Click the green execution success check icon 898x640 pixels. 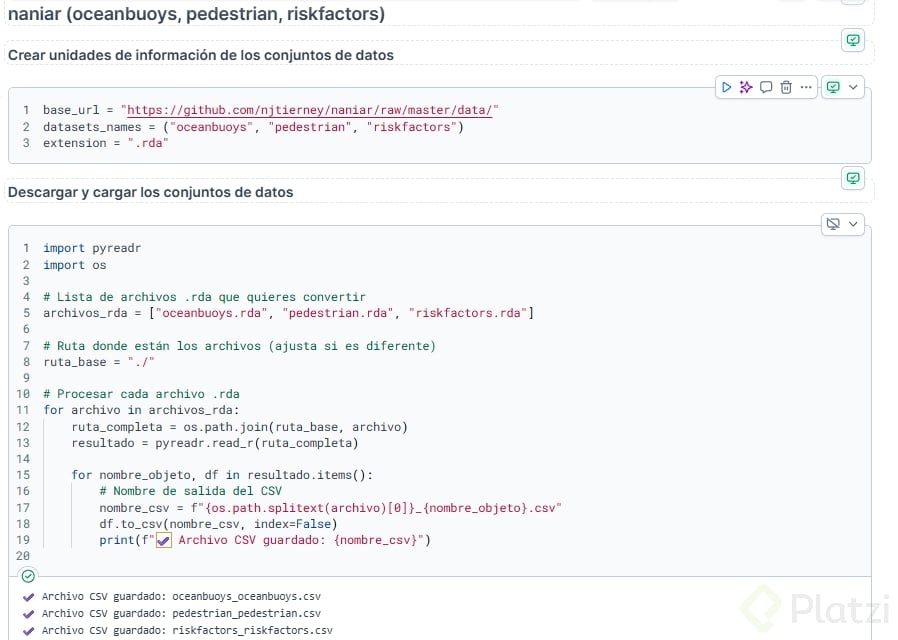[28, 576]
